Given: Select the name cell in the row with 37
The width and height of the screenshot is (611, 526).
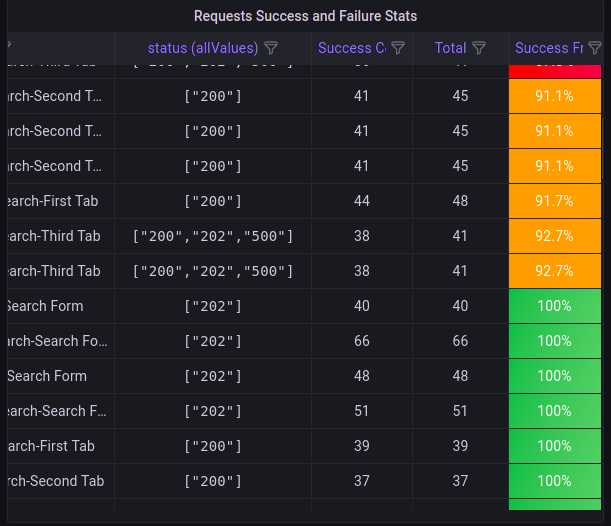Looking at the screenshot, I should [57, 481].
